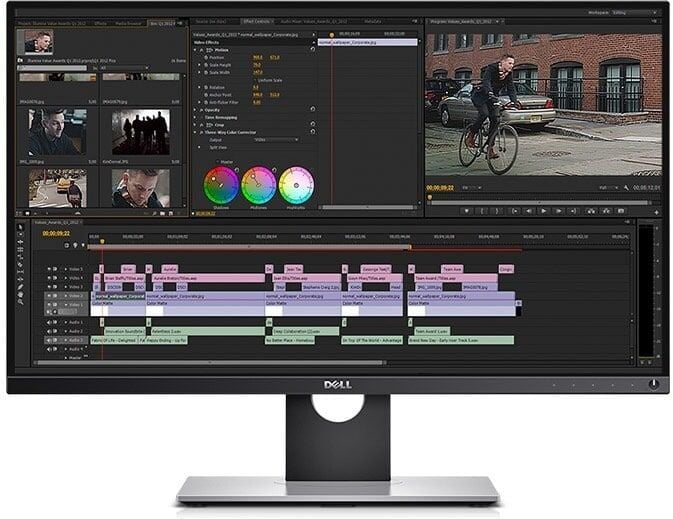The image size is (673, 519).
Task: Expand the Opacity effect properties
Action: (197, 109)
